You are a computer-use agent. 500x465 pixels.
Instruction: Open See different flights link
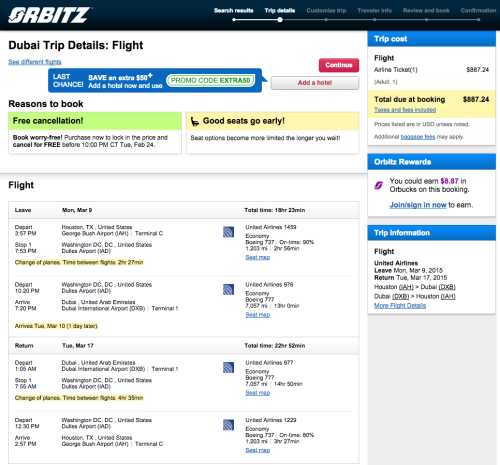pyautogui.click(x=35, y=62)
